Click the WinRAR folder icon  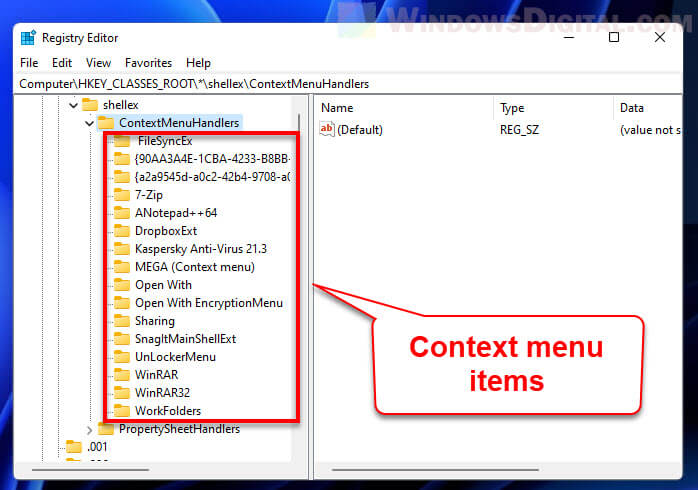click(x=122, y=375)
